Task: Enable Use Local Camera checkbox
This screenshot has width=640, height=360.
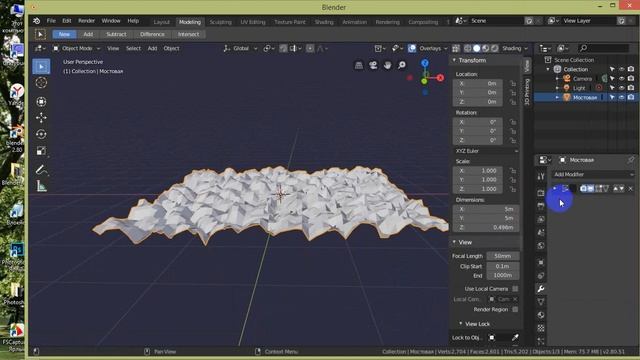Action: tap(515, 289)
